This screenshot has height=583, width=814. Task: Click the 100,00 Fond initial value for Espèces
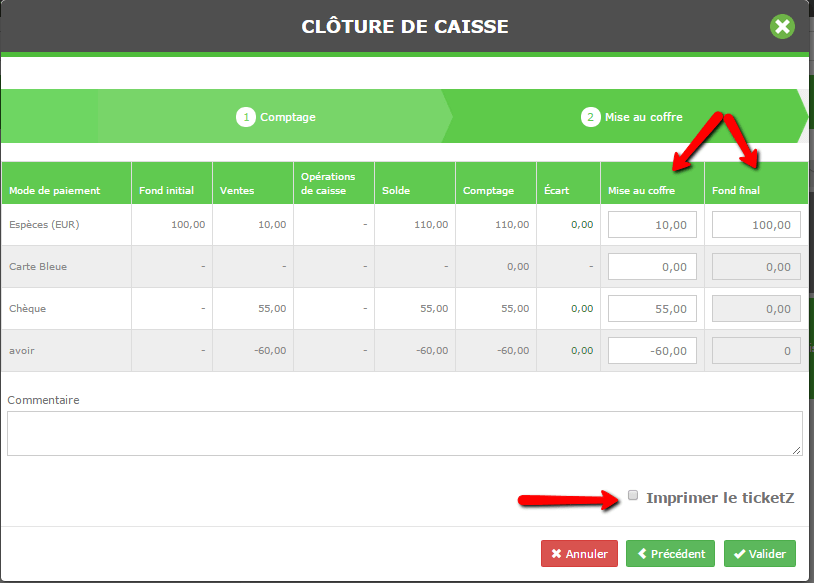(188, 225)
